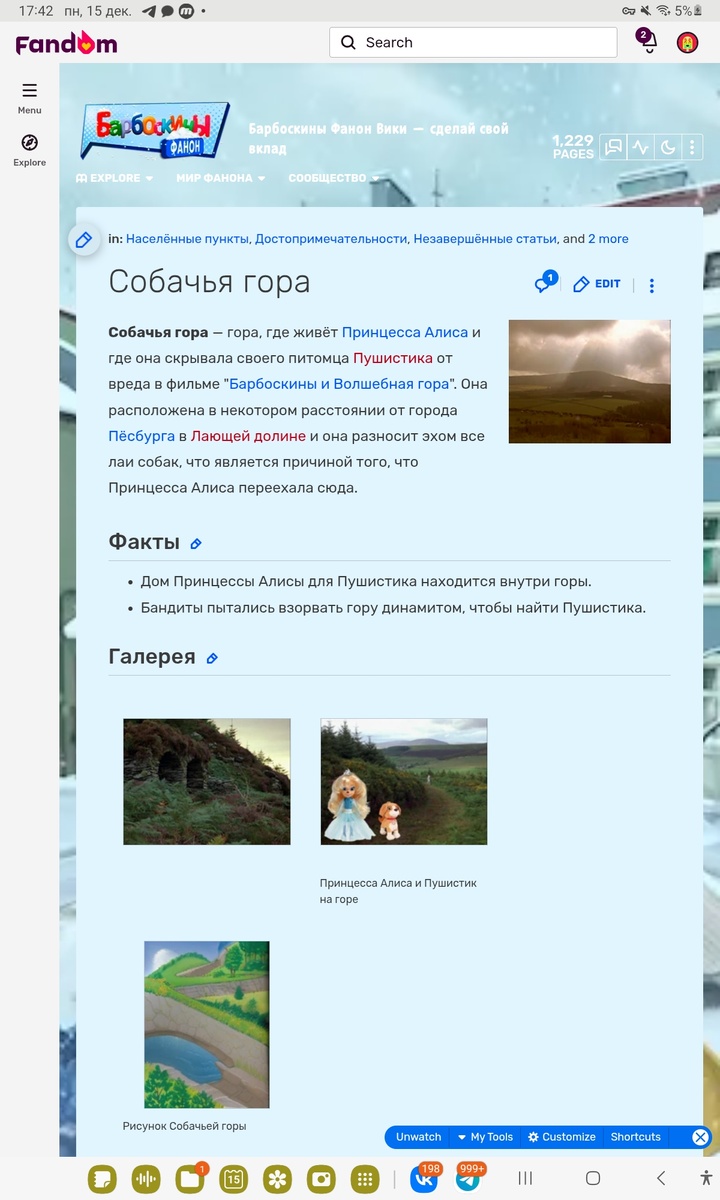This screenshot has height=1200, width=720.
Task: Open the gallery stone cave image
Action: pyautogui.click(x=207, y=782)
